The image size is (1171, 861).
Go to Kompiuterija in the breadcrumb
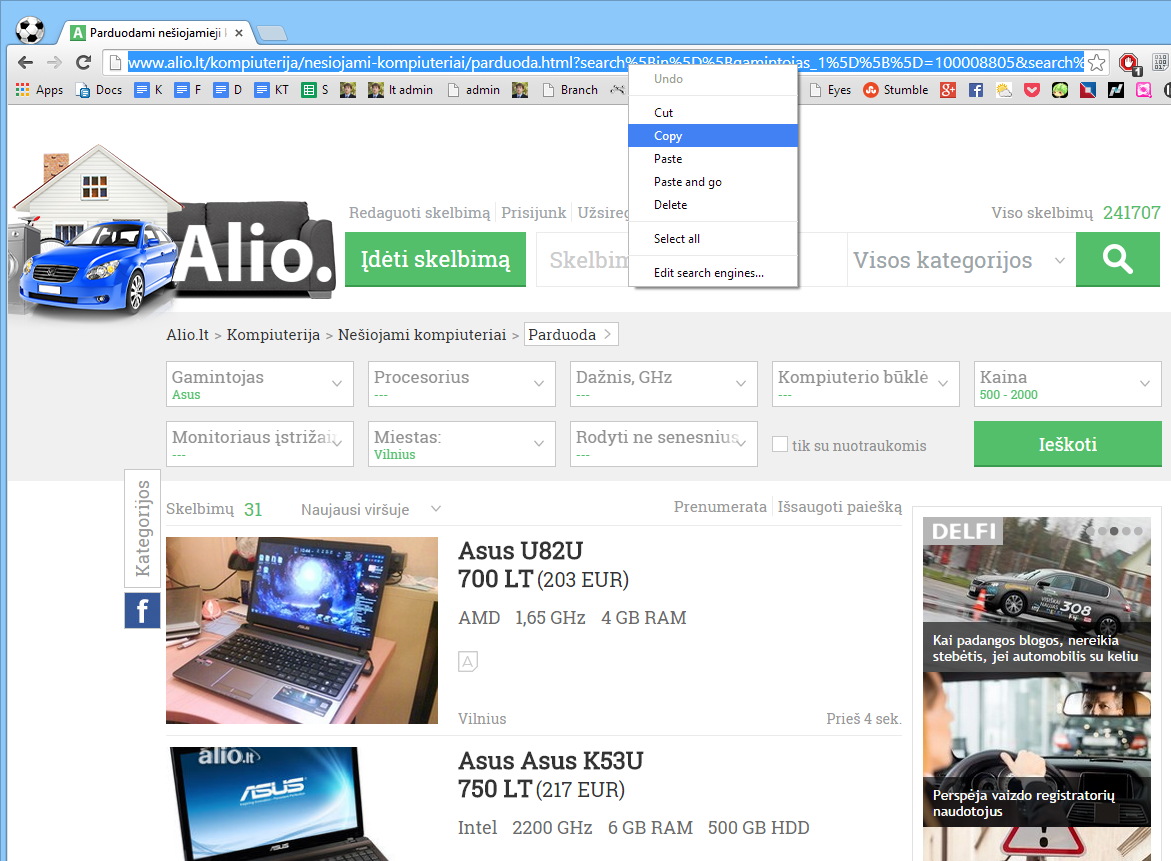click(x=273, y=335)
